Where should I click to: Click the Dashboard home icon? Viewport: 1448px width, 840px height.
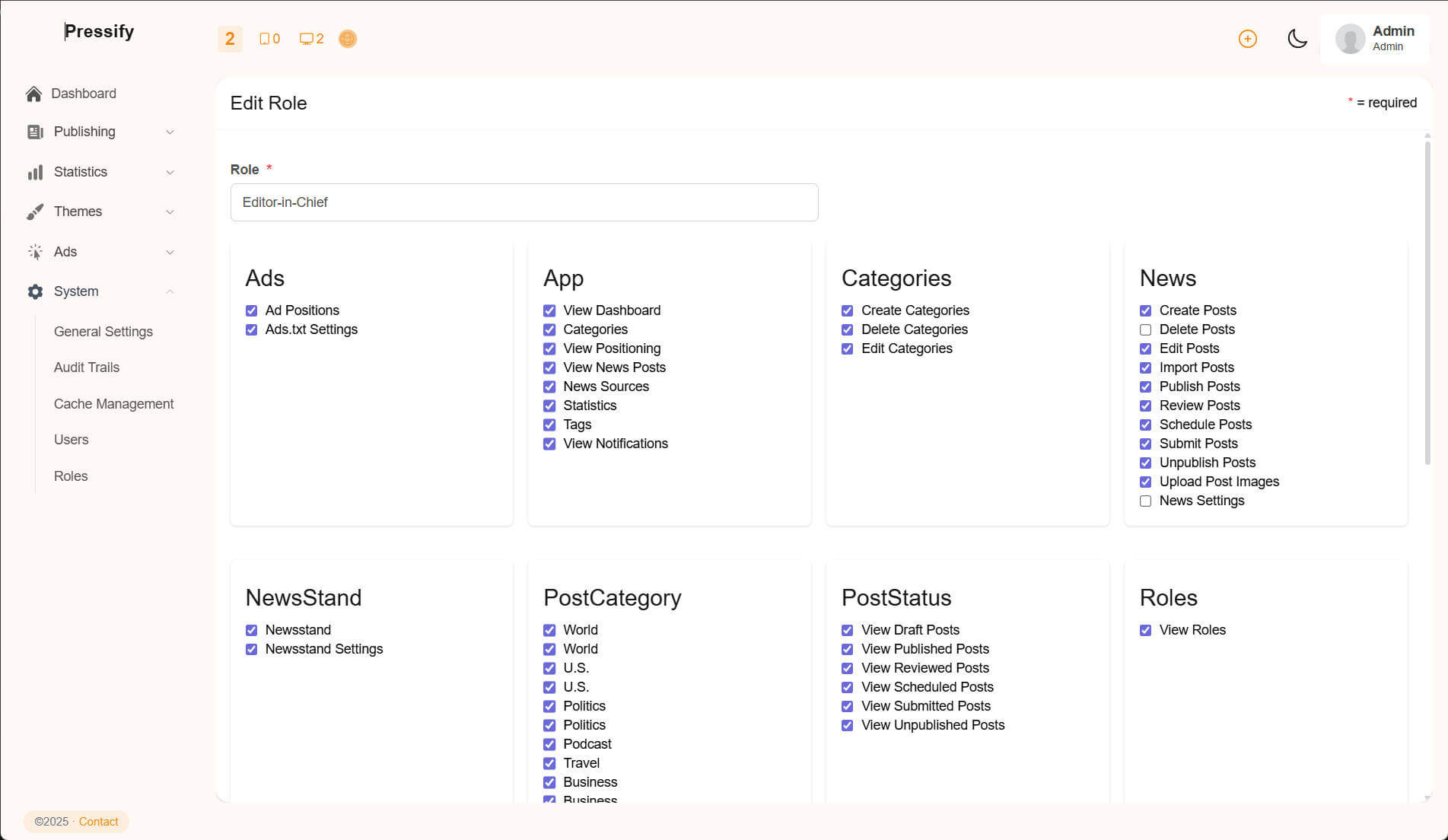tap(33, 94)
